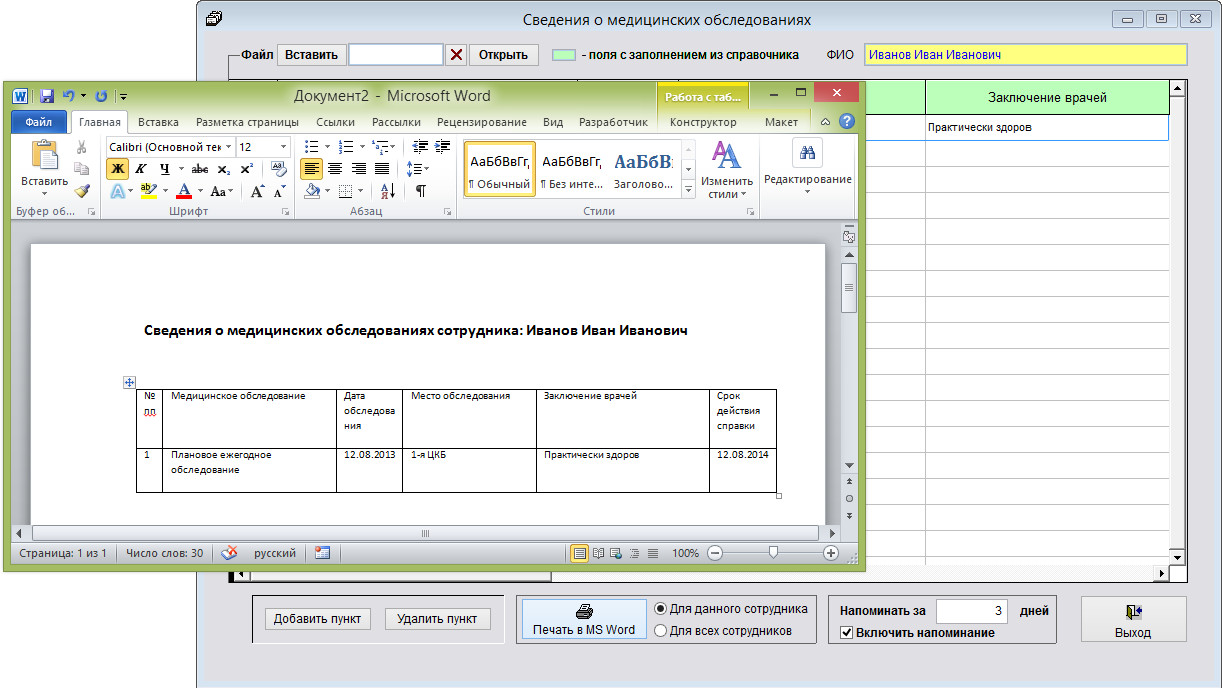This screenshot has height=688, width=1222.
Task: Click the red X clear file icon
Action: [456, 55]
